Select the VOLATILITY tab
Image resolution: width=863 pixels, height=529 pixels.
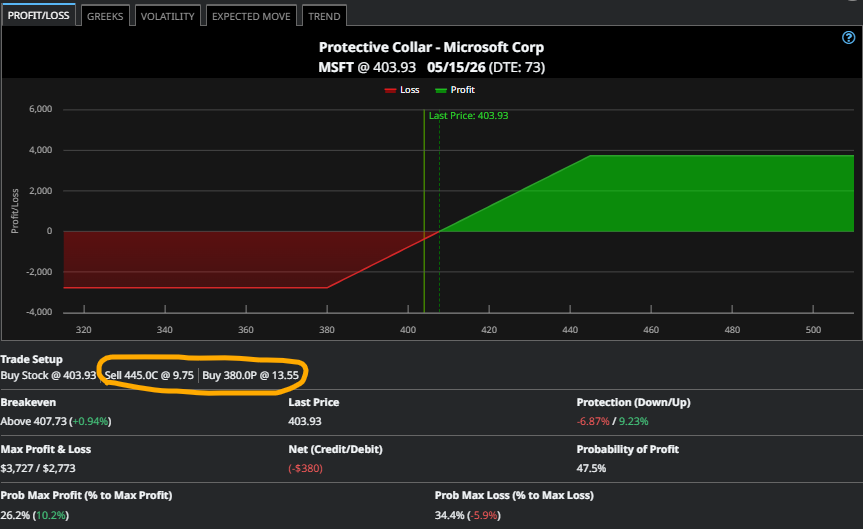click(167, 16)
